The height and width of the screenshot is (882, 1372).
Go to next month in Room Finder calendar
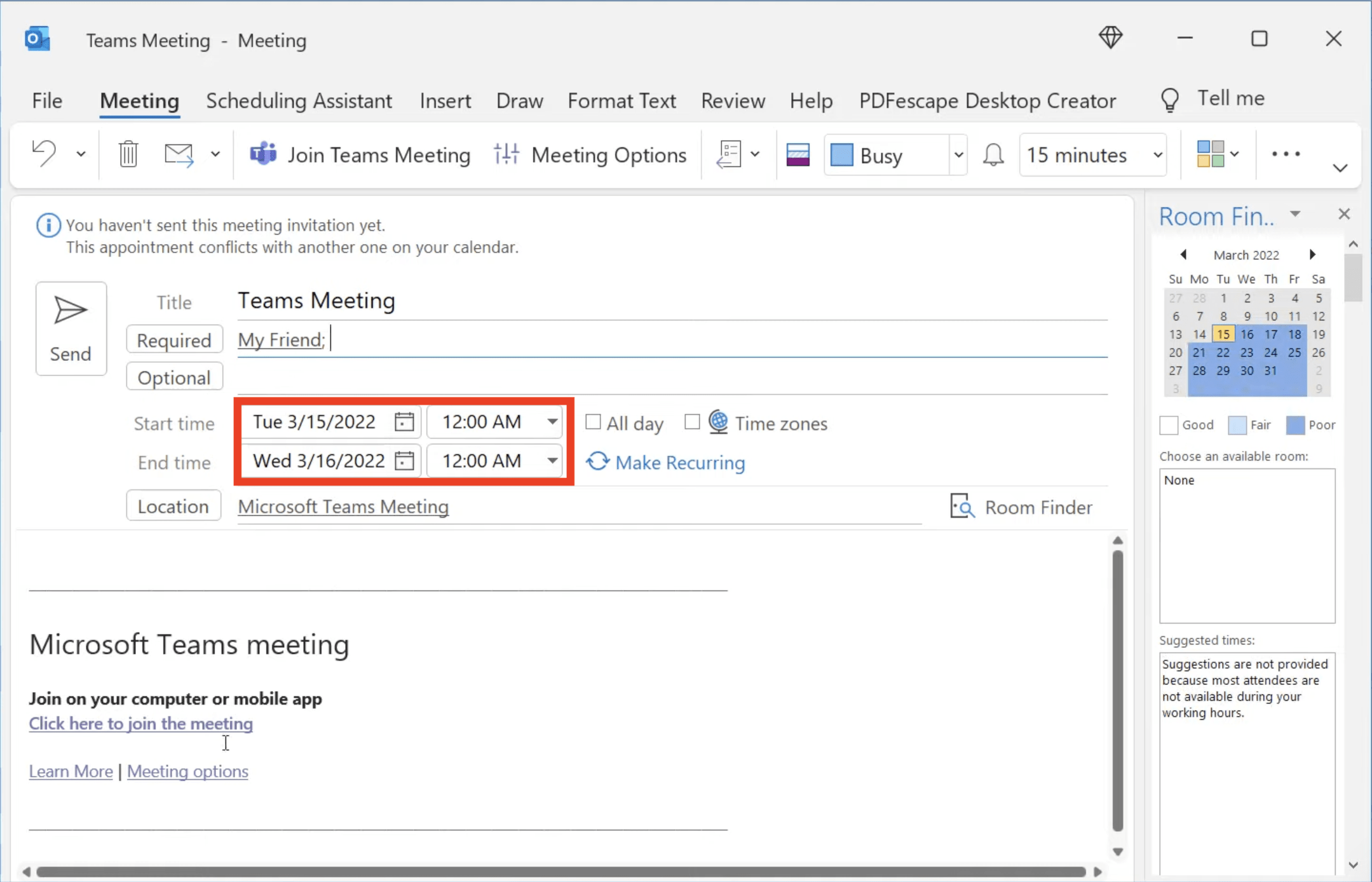coord(1312,255)
